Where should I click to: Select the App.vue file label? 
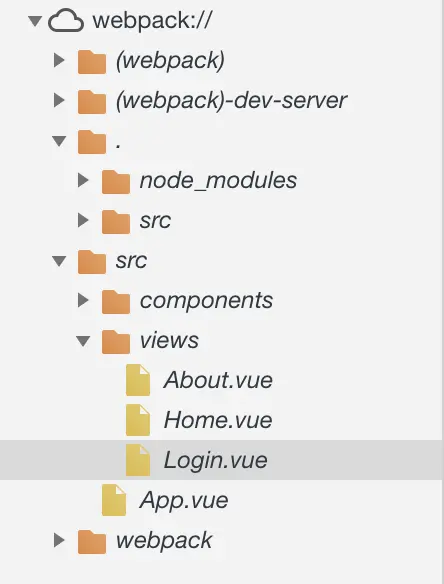184,501
